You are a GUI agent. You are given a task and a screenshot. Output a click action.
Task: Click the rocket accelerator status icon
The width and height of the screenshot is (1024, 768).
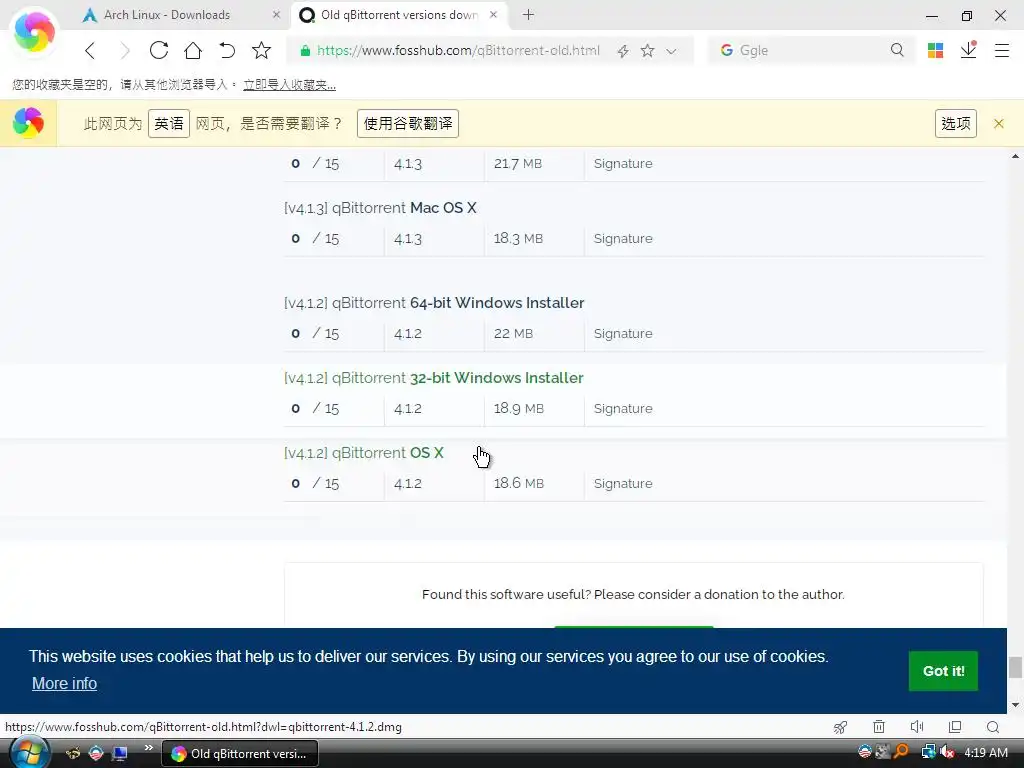pos(840,727)
